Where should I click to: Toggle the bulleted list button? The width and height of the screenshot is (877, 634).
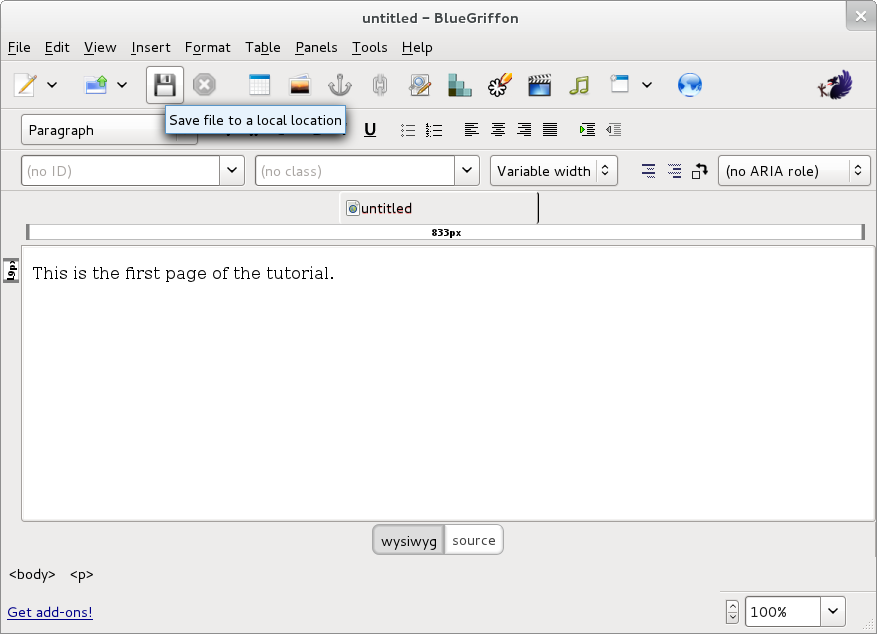[x=408, y=130]
